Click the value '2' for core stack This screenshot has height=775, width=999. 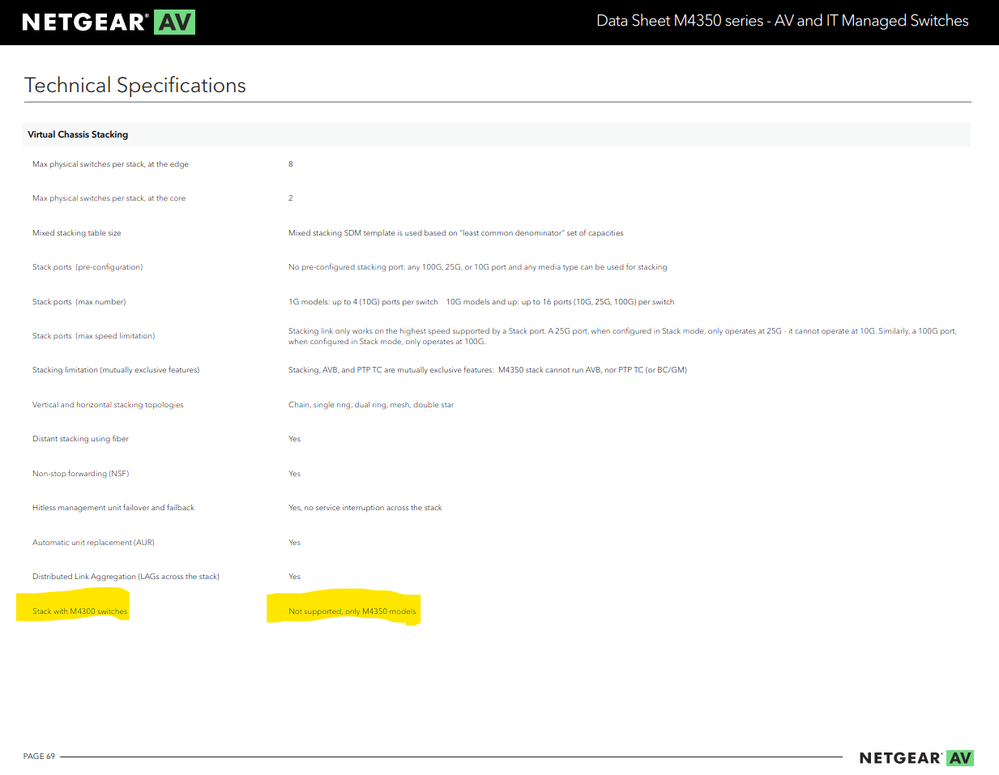point(291,198)
